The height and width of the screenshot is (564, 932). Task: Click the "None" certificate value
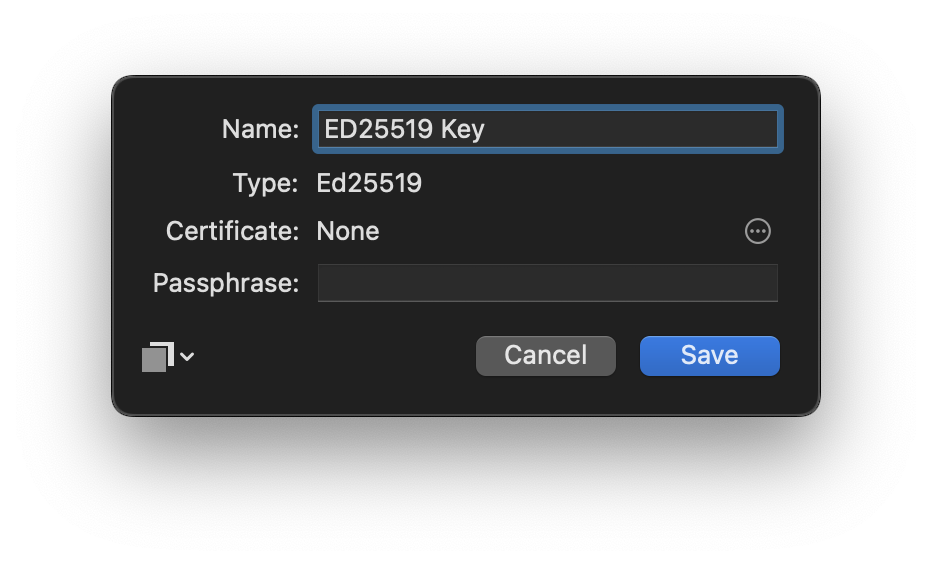348,231
